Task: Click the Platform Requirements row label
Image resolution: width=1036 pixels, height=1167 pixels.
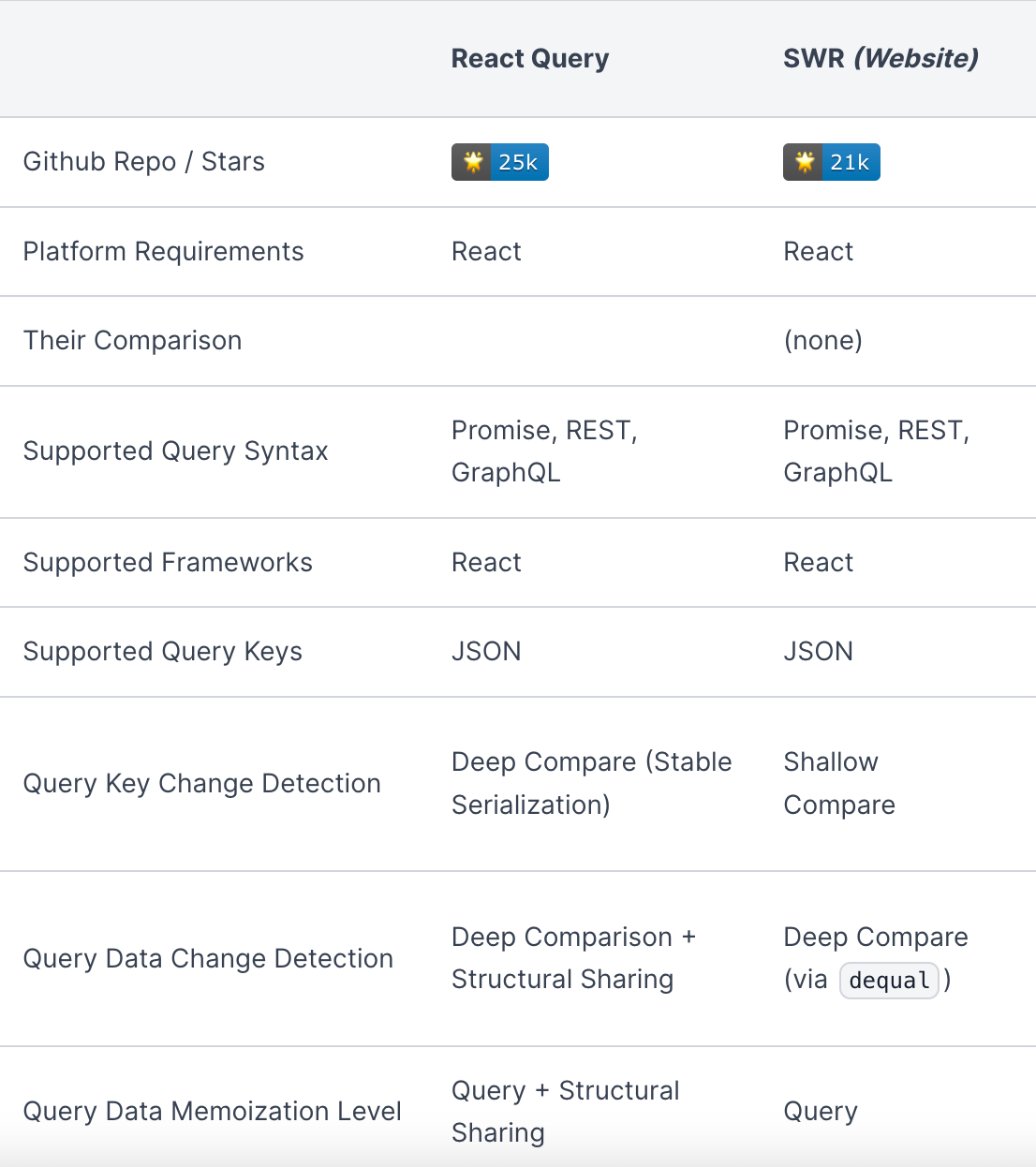Action: point(164,251)
